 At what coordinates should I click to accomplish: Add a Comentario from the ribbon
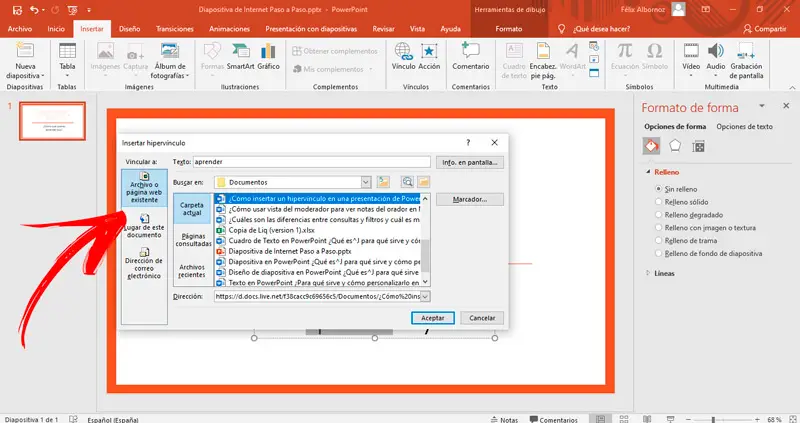[x=470, y=56]
